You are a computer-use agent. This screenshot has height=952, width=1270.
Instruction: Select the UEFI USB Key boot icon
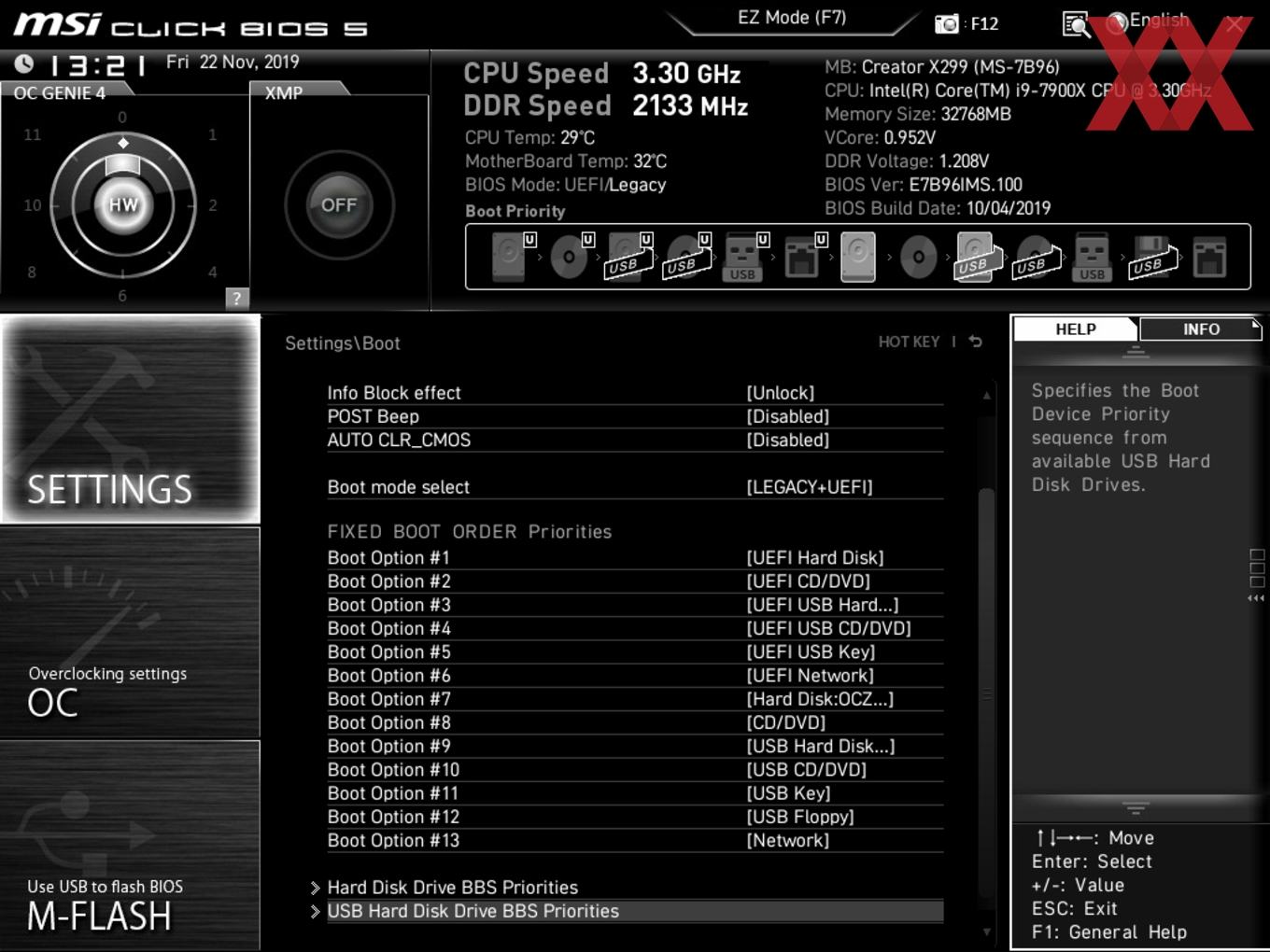745,257
